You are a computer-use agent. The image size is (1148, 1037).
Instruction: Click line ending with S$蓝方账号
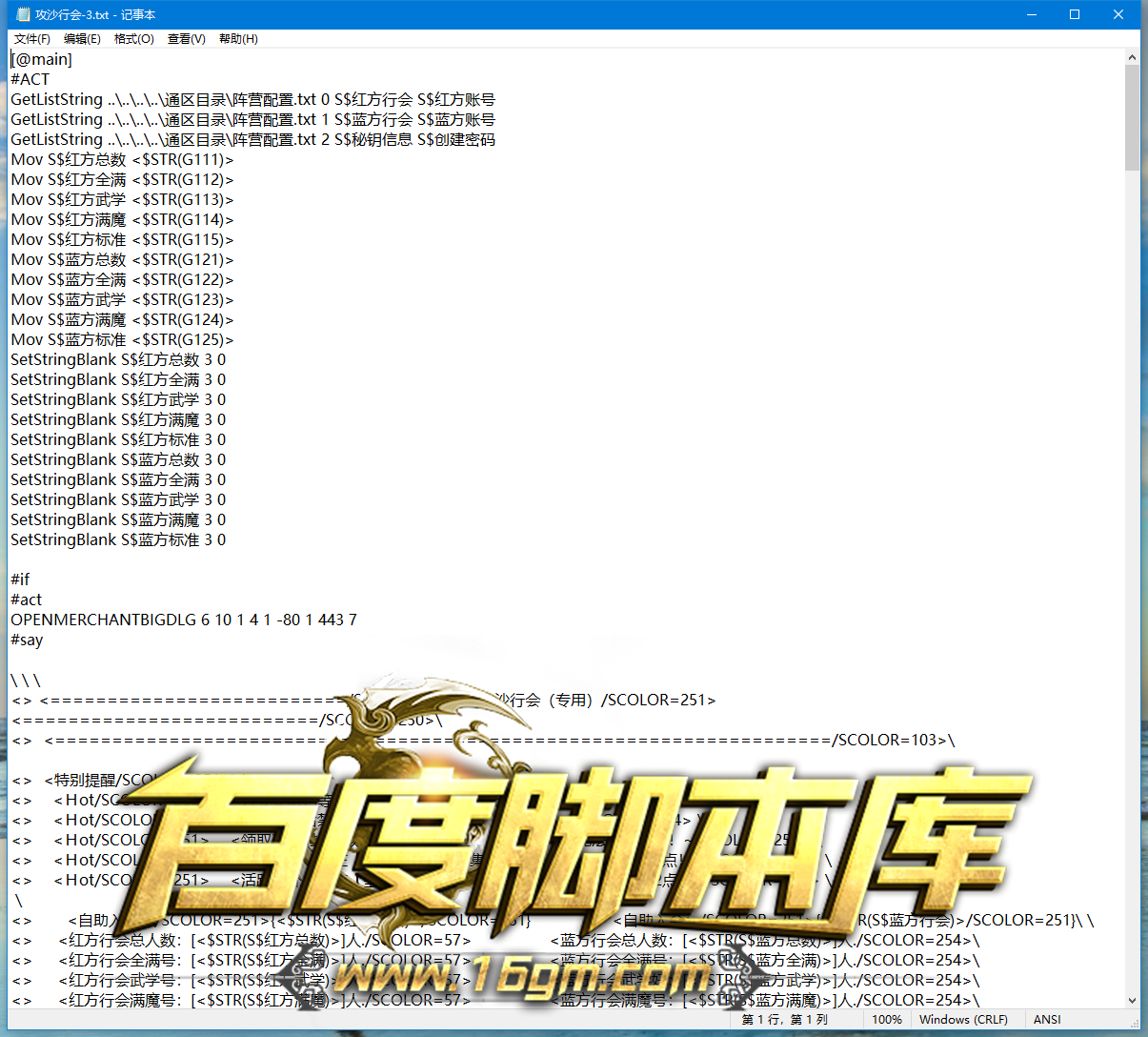point(252,119)
